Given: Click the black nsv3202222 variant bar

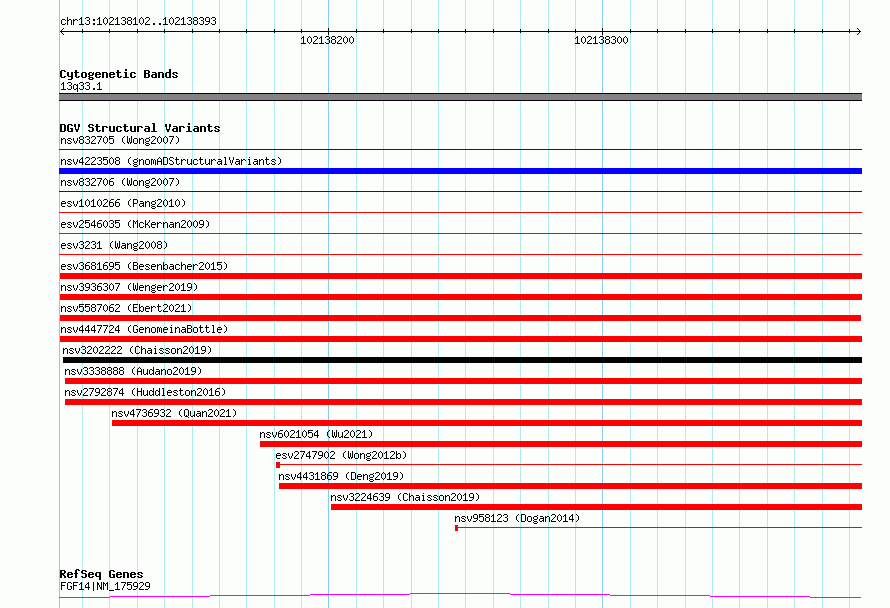Looking at the screenshot, I should click(462, 360).
